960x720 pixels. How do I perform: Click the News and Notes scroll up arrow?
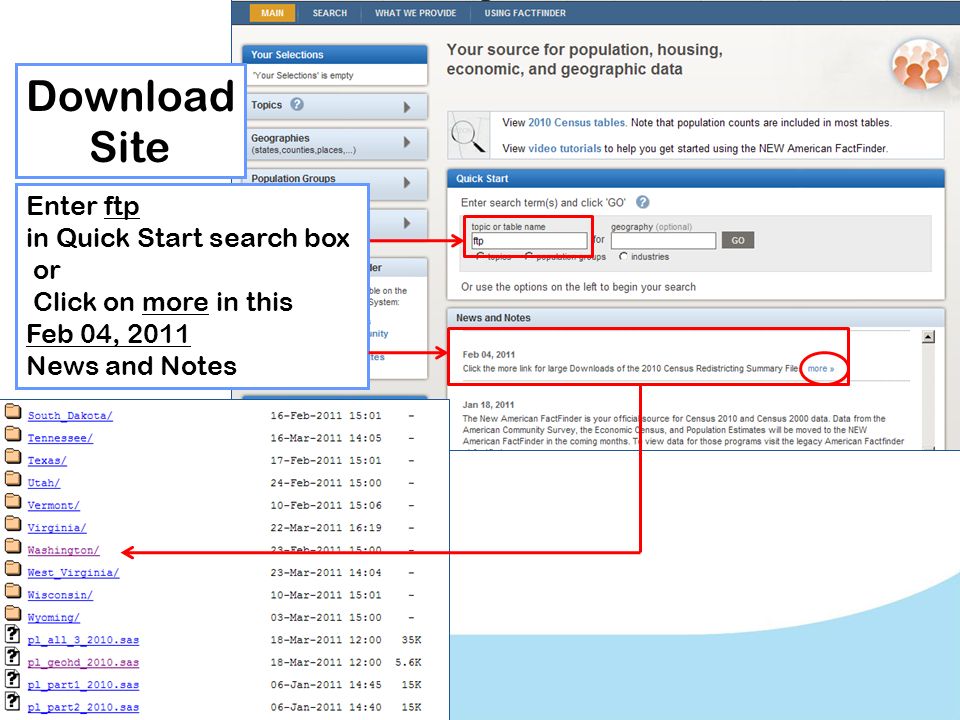(x=928, y=337)
